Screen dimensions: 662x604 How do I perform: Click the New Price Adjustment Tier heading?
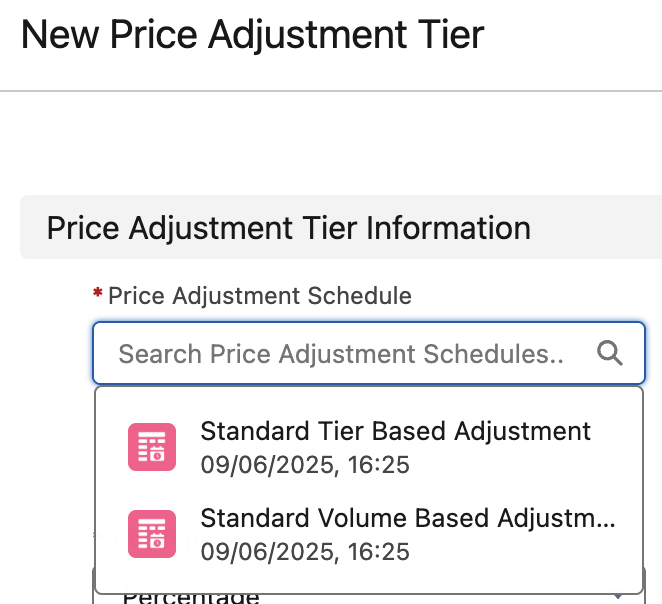pos(252,36)
